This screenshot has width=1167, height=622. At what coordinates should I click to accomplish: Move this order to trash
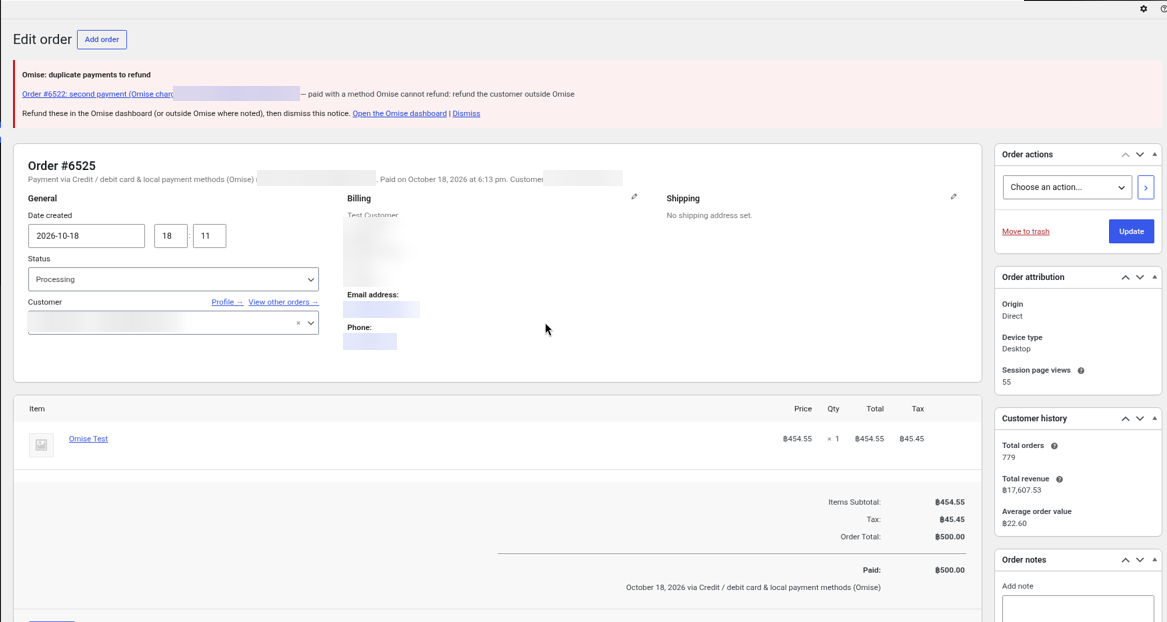click(1026, 231)
